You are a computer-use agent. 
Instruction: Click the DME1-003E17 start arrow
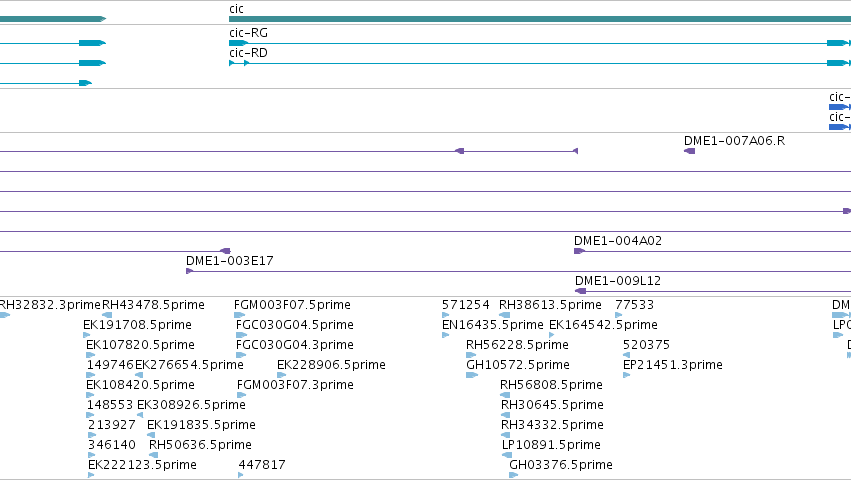(189, 271)
